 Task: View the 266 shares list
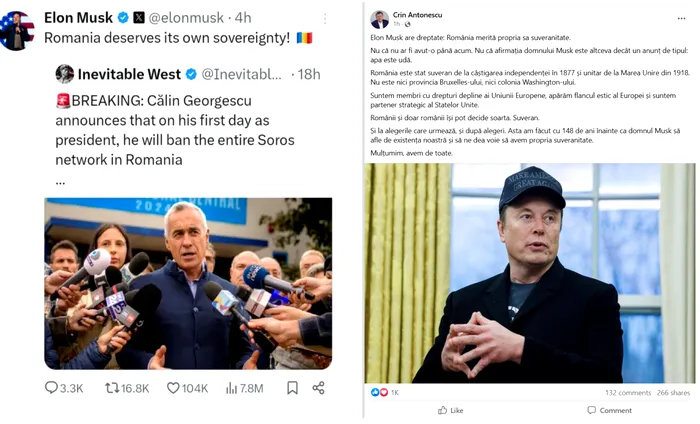coord(673,393)
